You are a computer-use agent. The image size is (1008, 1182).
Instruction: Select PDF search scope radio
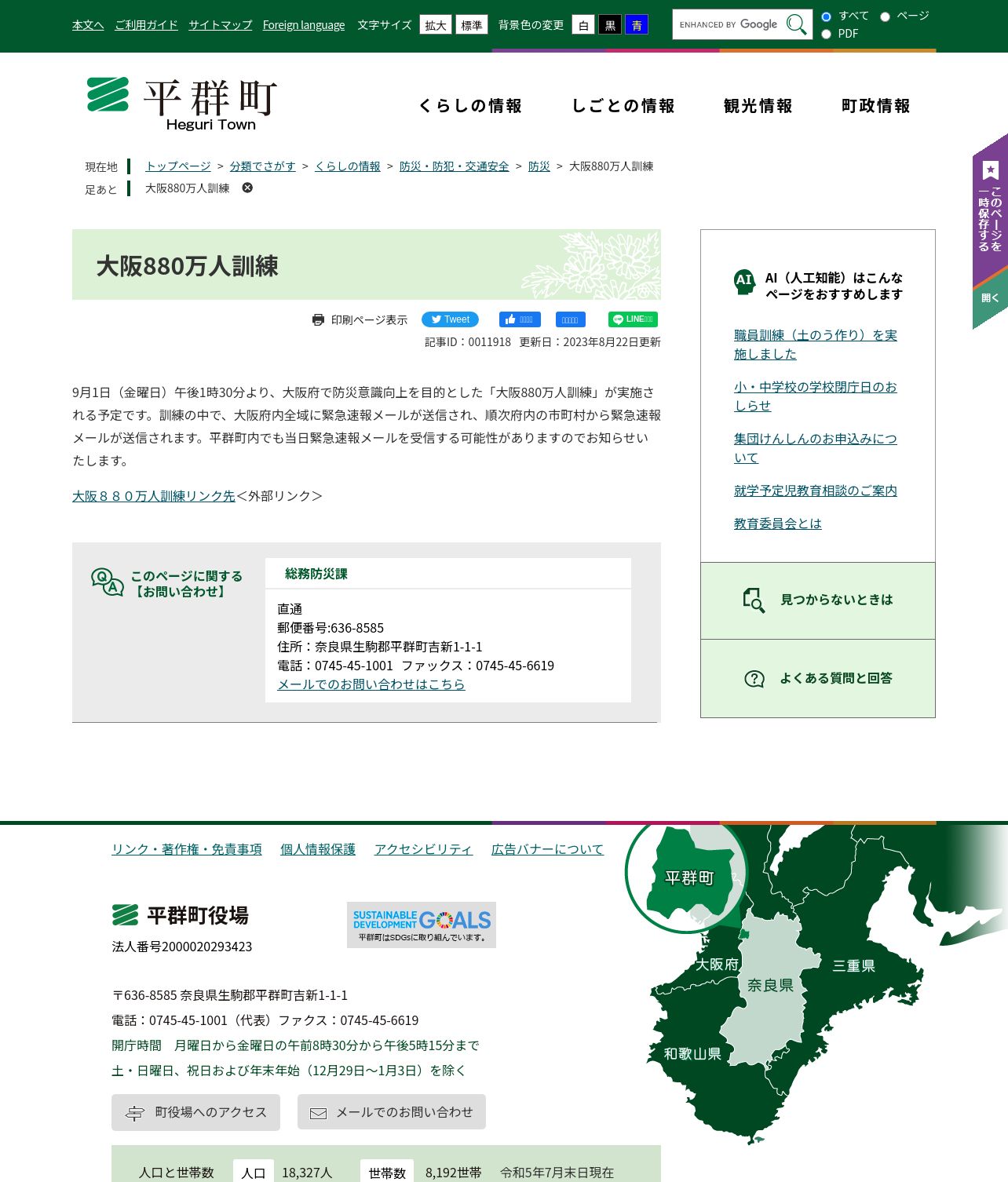coord(826,34)
